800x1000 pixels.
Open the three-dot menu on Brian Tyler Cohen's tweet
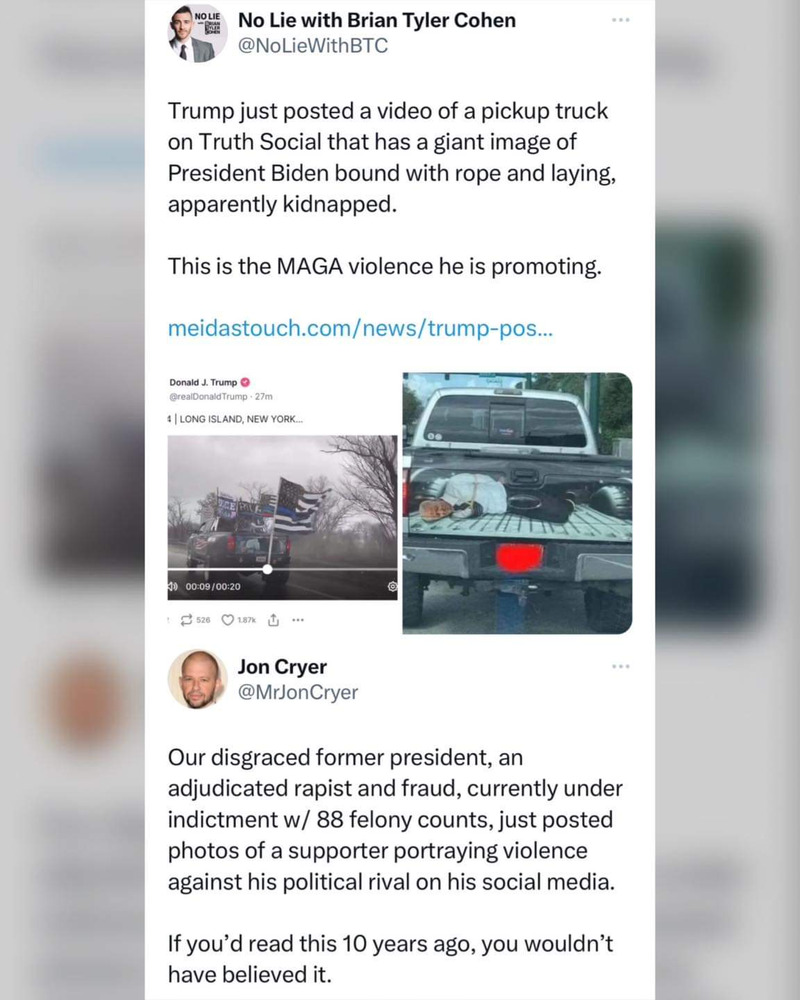[620, 20]
